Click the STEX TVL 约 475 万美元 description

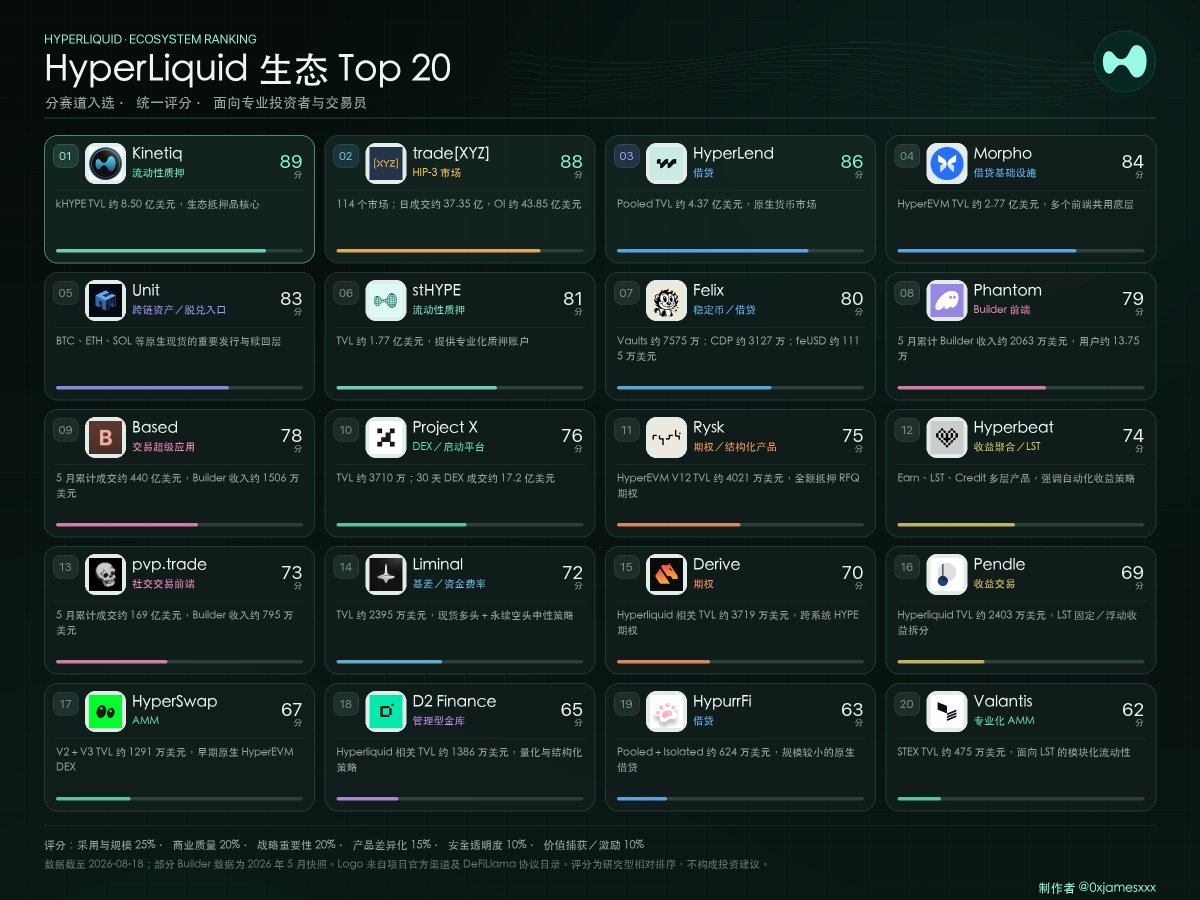coord(1014,752)
